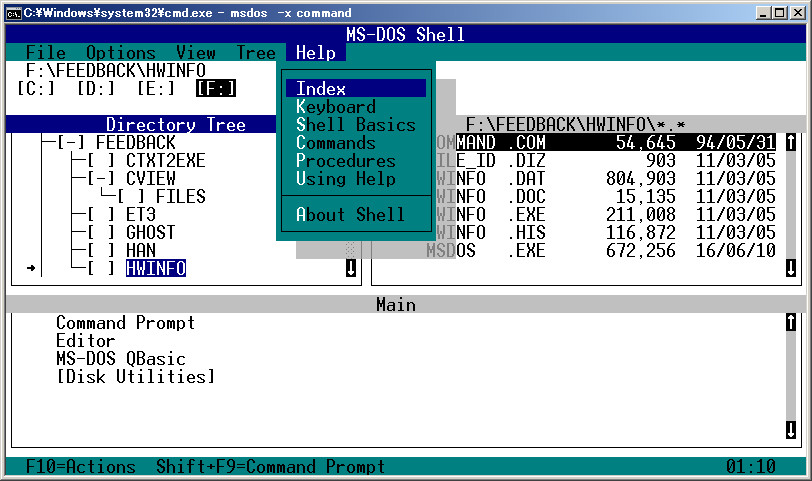Click the FILES subfolder box

coord(130,197)
